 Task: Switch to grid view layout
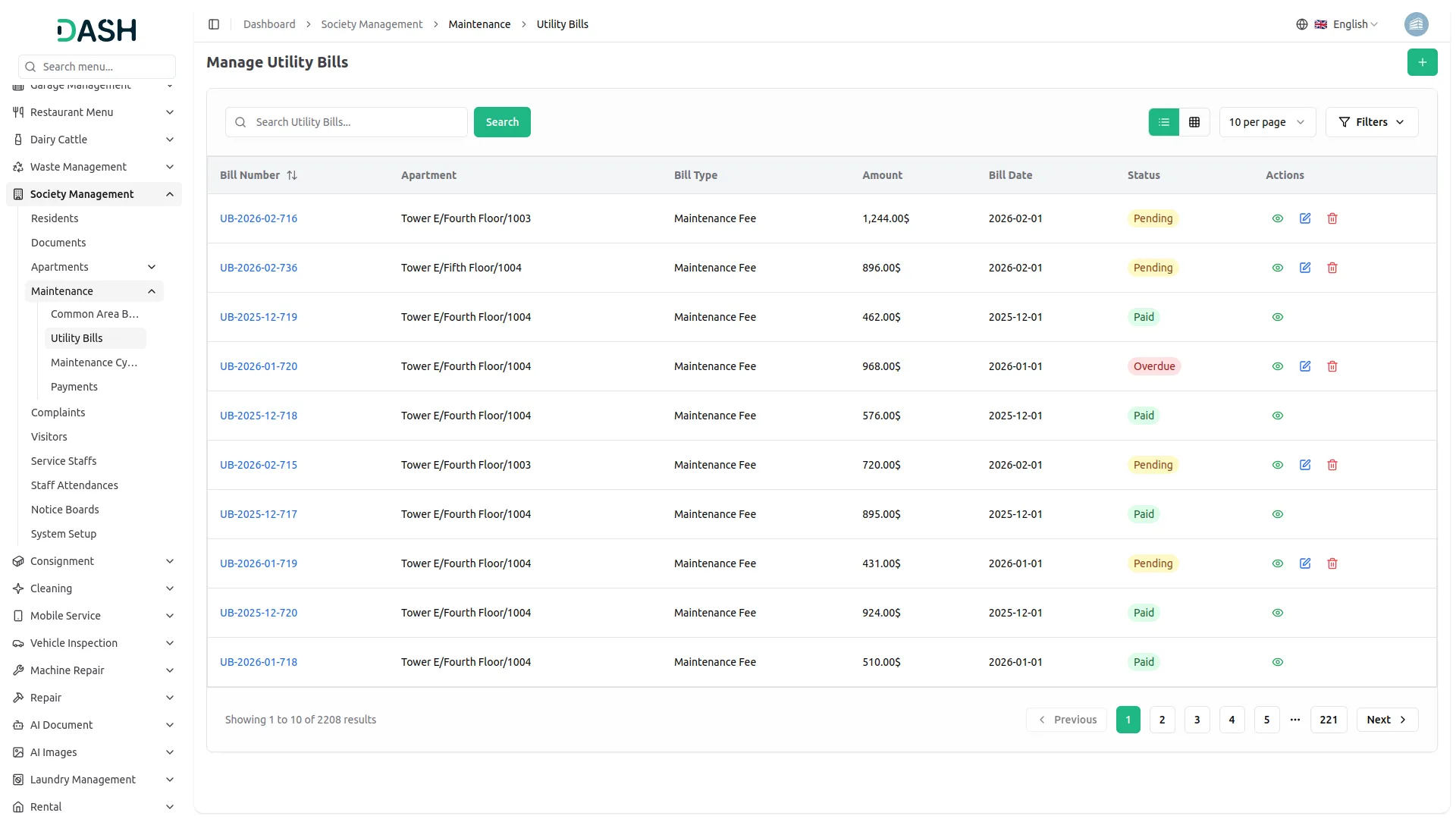1194,122
